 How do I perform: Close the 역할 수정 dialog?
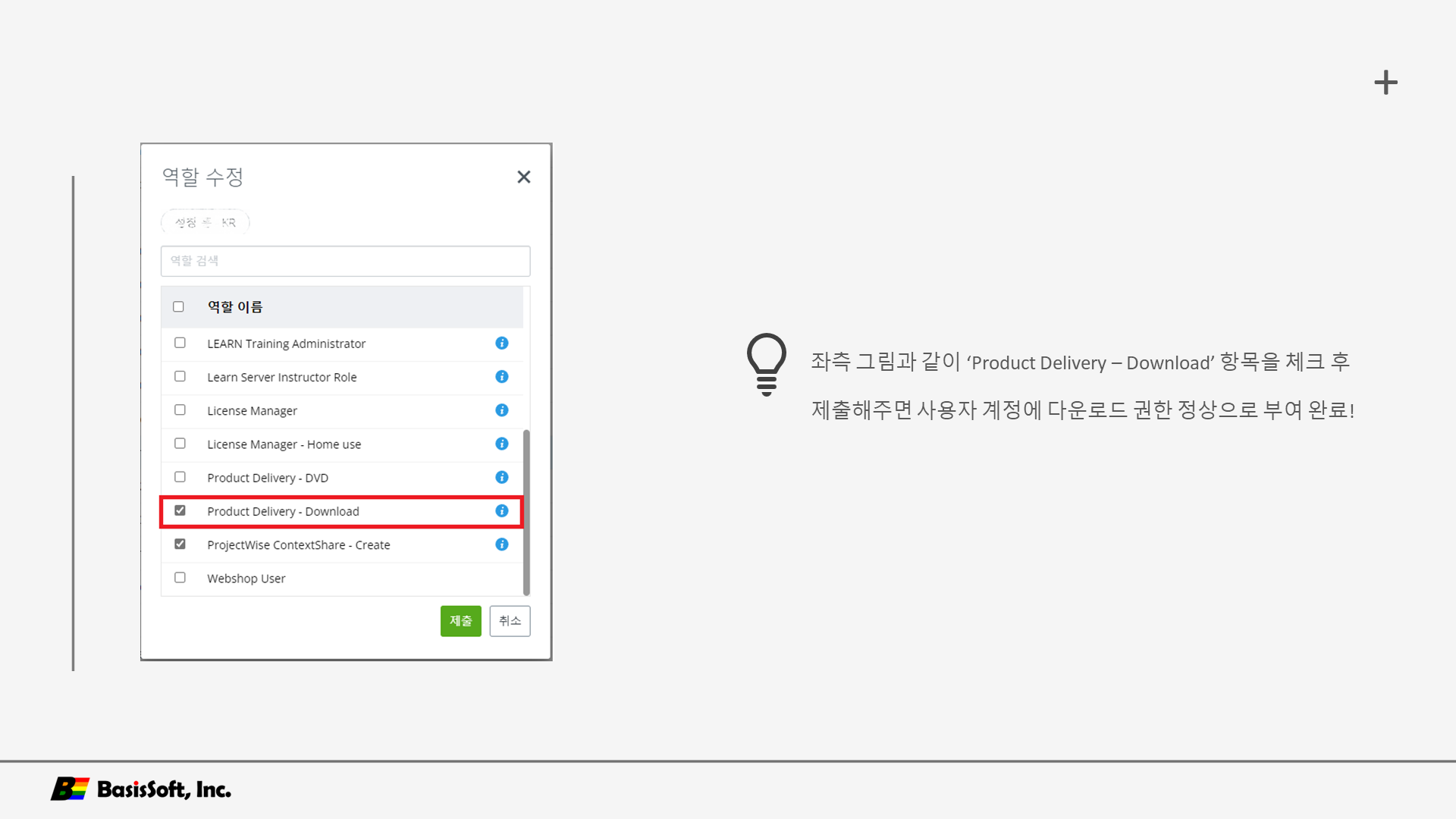(523, 177)
